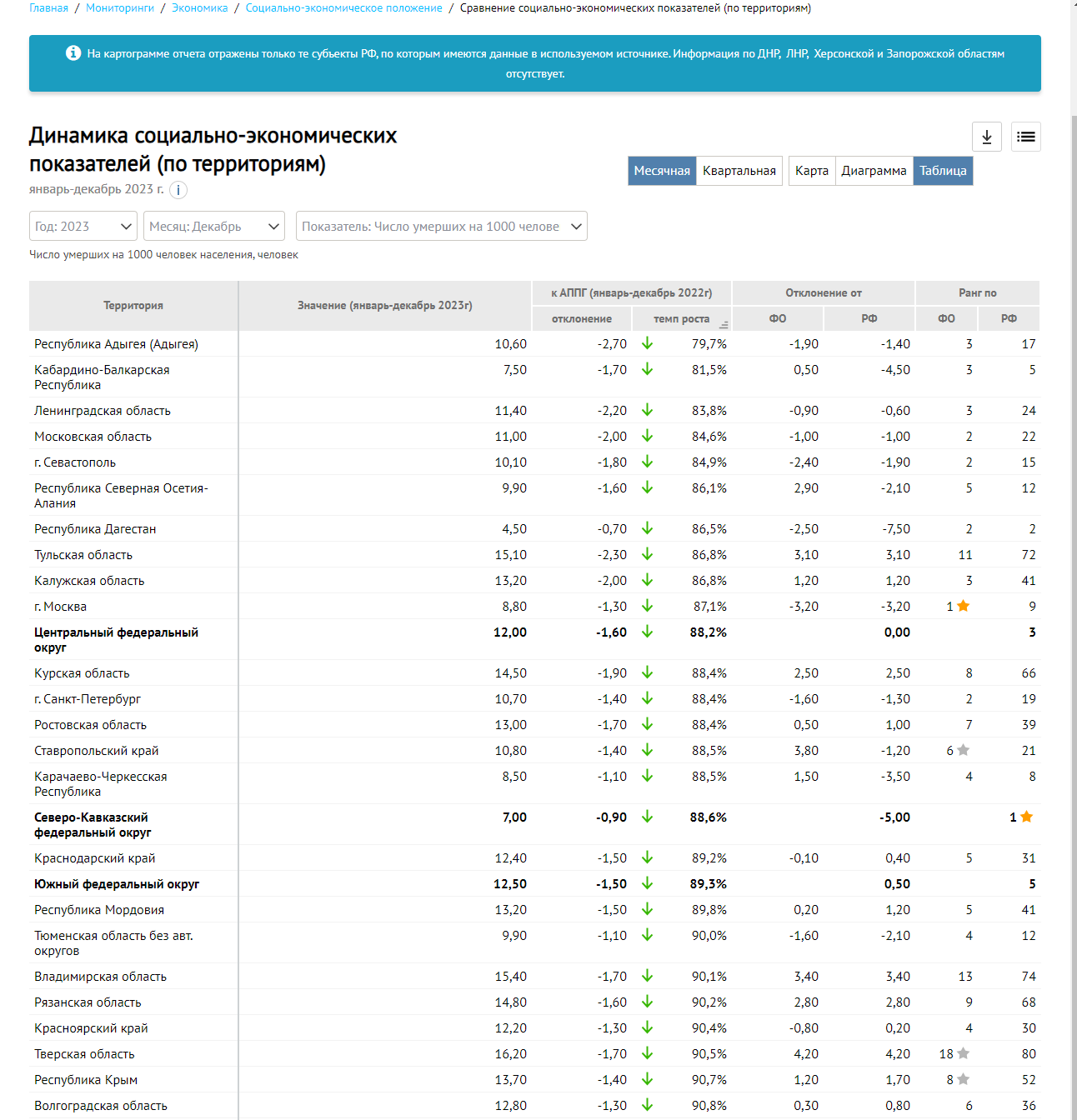Image resolution: width=1077 pixels, height=1120 pixels.
Task: Switch to the Карта view
Action: (811, 171)
